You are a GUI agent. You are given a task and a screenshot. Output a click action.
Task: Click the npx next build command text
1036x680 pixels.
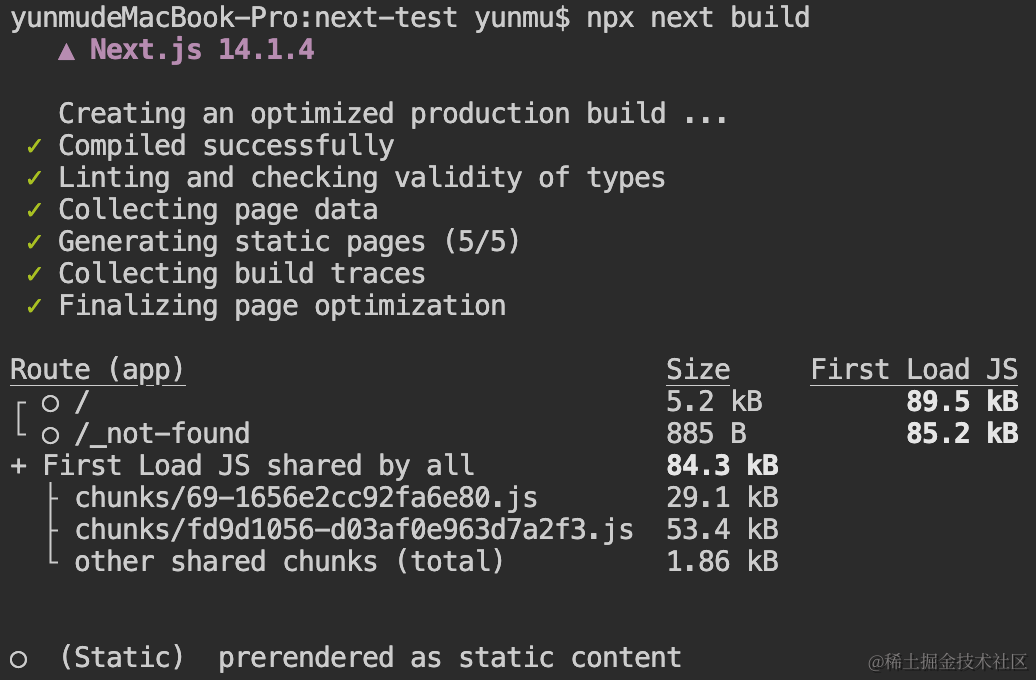[x=698, y=17]
